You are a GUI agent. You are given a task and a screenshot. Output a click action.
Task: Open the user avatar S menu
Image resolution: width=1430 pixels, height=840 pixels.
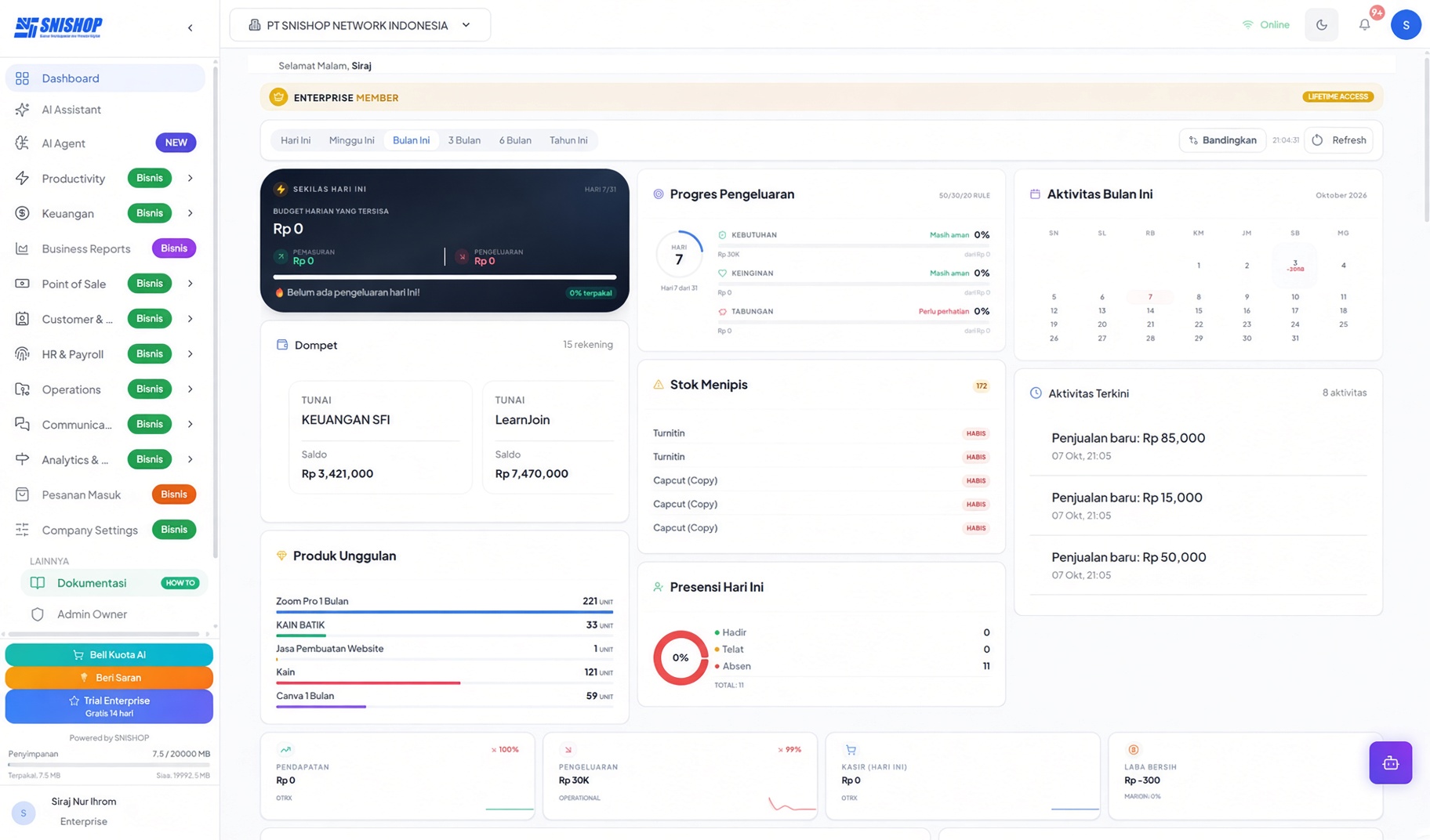(x=1406, y=25)
